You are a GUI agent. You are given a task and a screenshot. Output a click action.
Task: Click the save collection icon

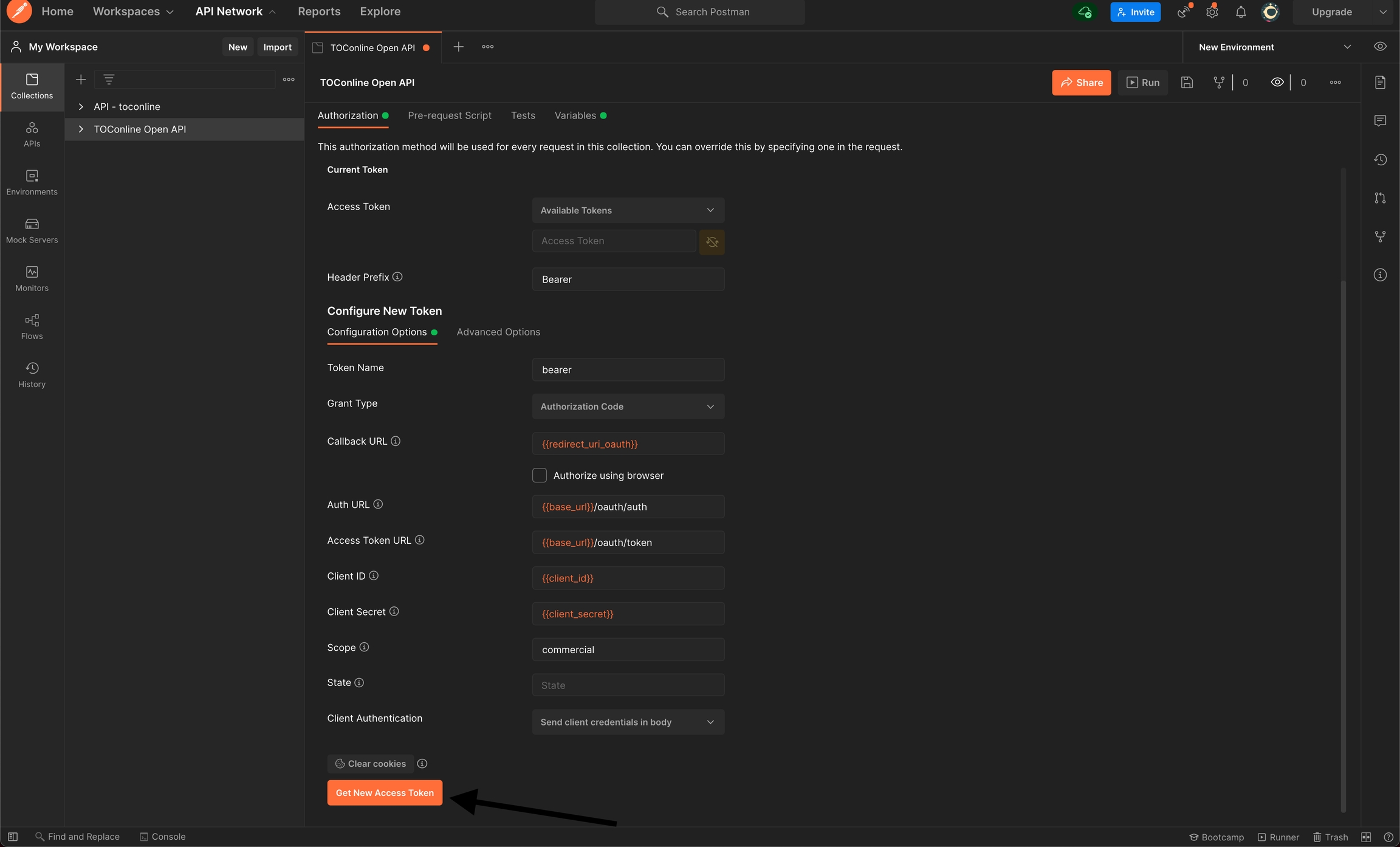(x=1187, y=83)
